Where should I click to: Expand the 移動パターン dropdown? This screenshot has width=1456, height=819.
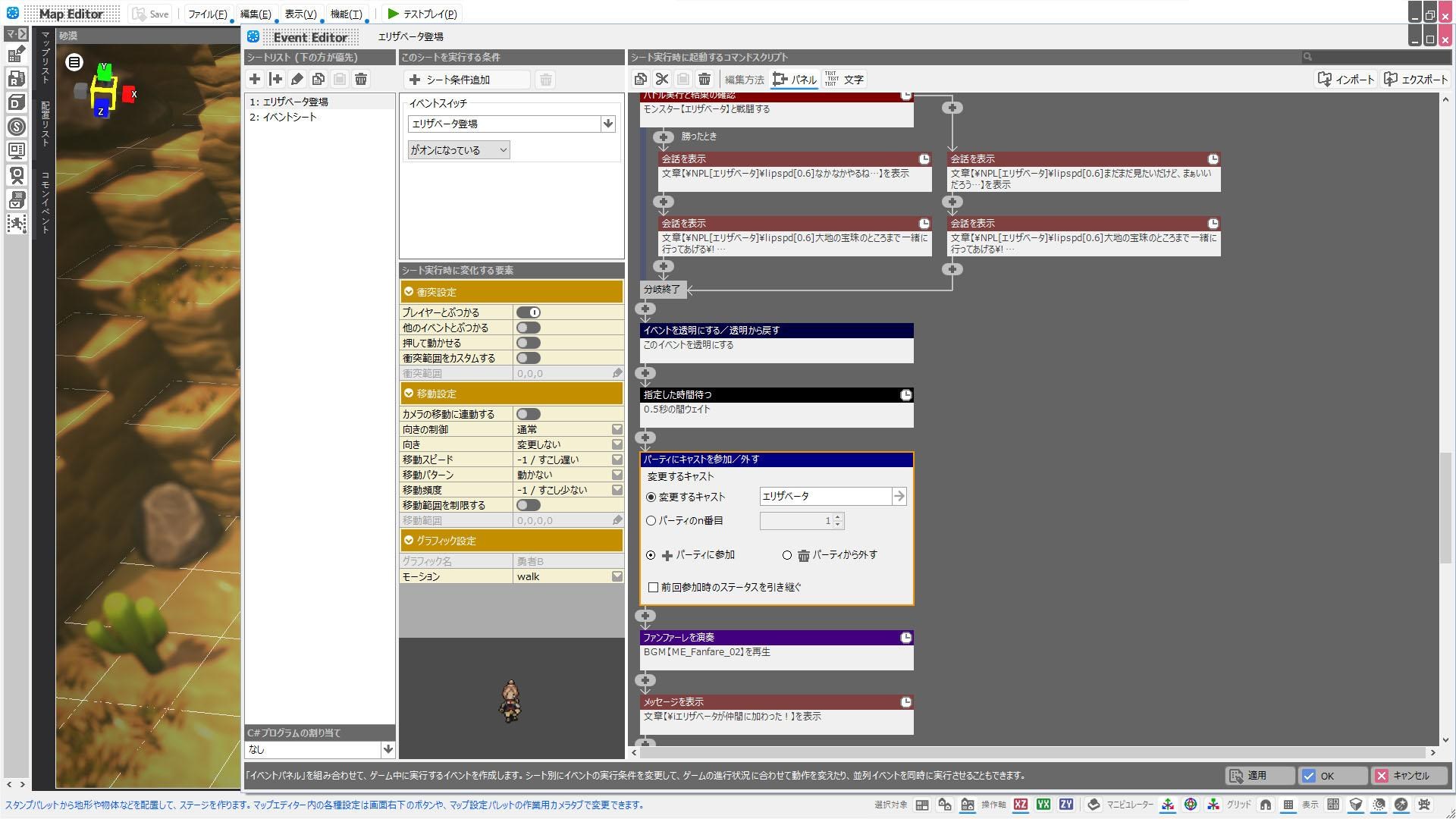[x=617, y=475]
